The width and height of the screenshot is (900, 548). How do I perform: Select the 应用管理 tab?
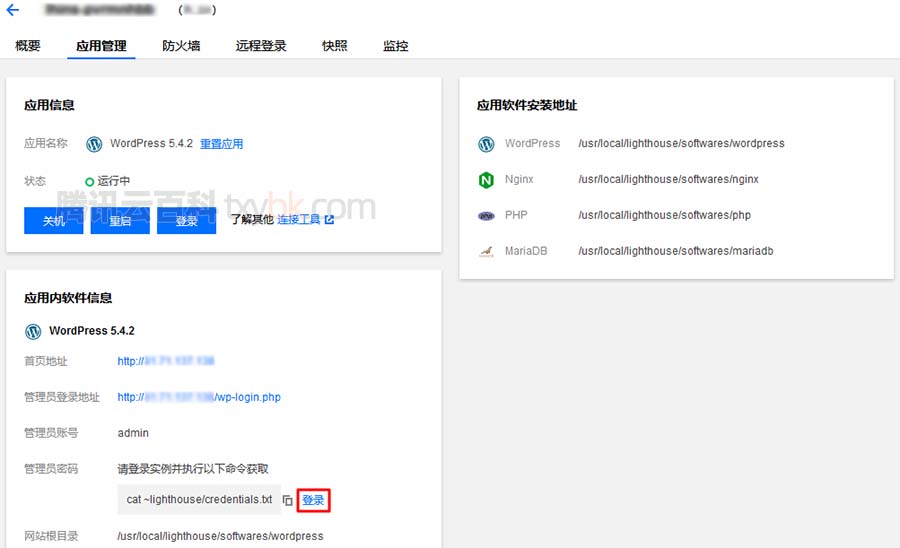pos(101,46)
